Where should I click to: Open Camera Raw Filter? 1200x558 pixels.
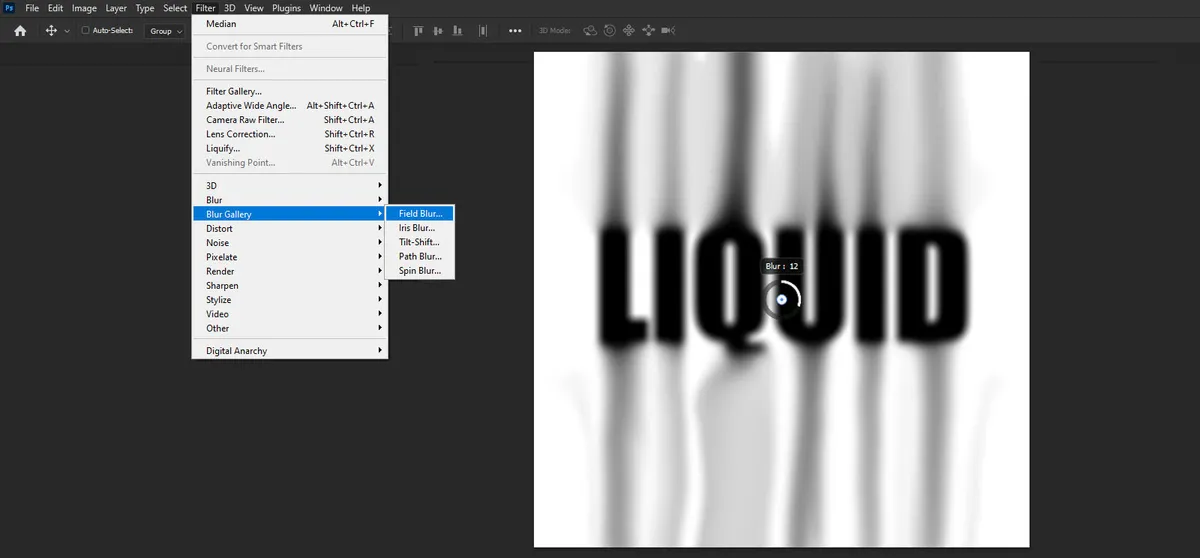(290, 120)
